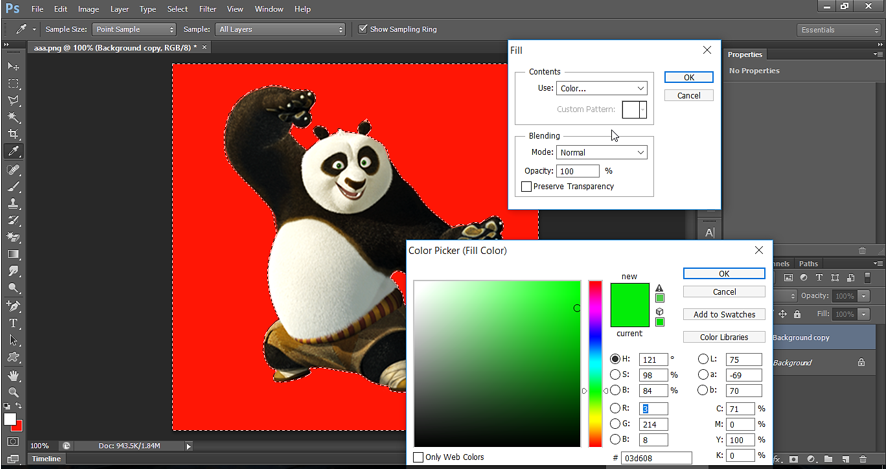Select the Custom Shape tool
Viewport: 887px width, 472px height.
(x=13, y=358)
